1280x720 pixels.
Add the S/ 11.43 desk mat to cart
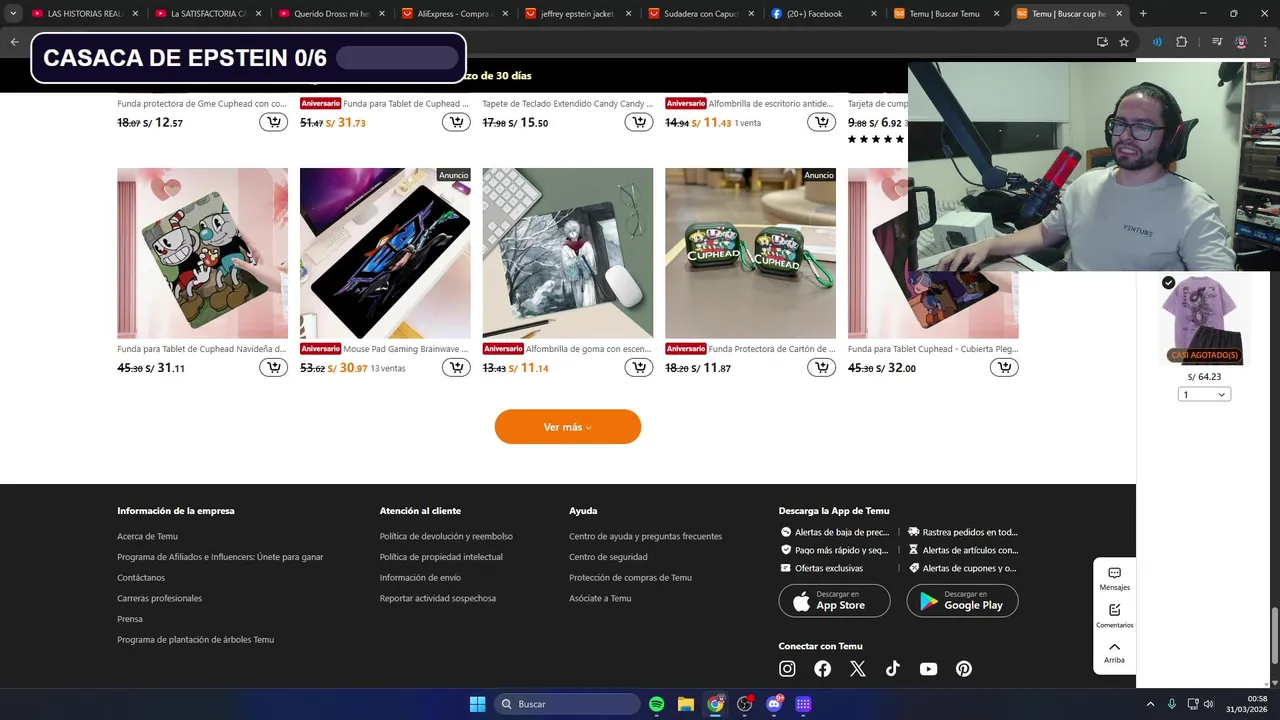point(821,122)
